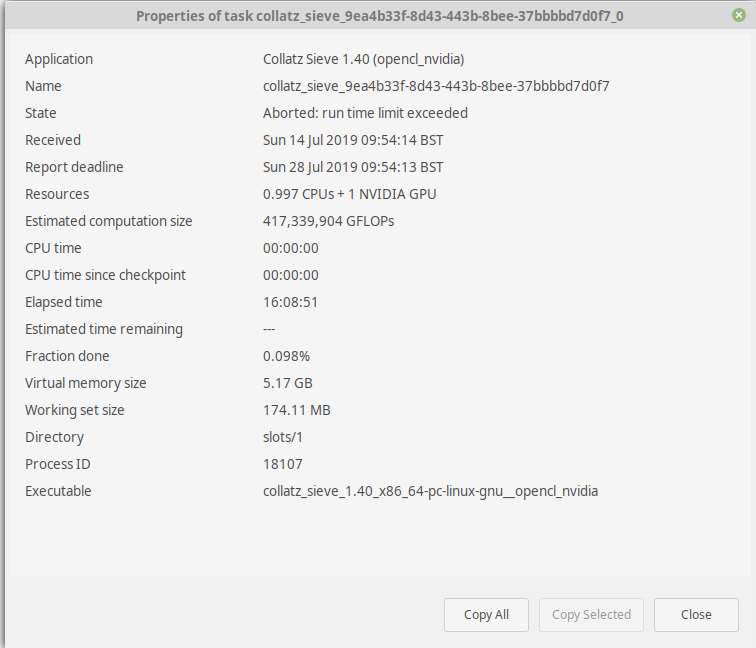
Task: Select the Application row value
Action: coord(364,59)
